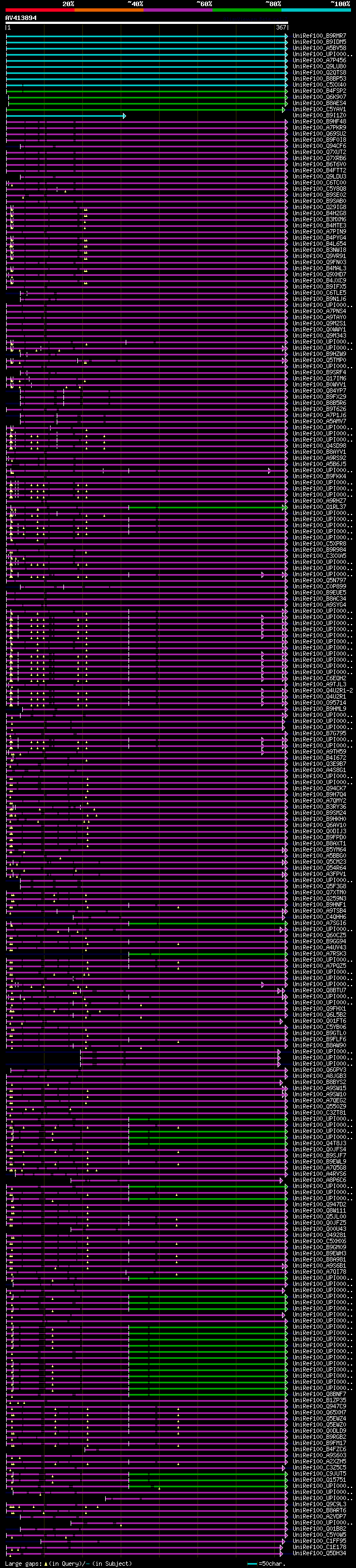The width and height of the screenshot is (356, 1568).
Task: Click the label UniRef100_Q4SD98
Action: (x=319, y=446)
